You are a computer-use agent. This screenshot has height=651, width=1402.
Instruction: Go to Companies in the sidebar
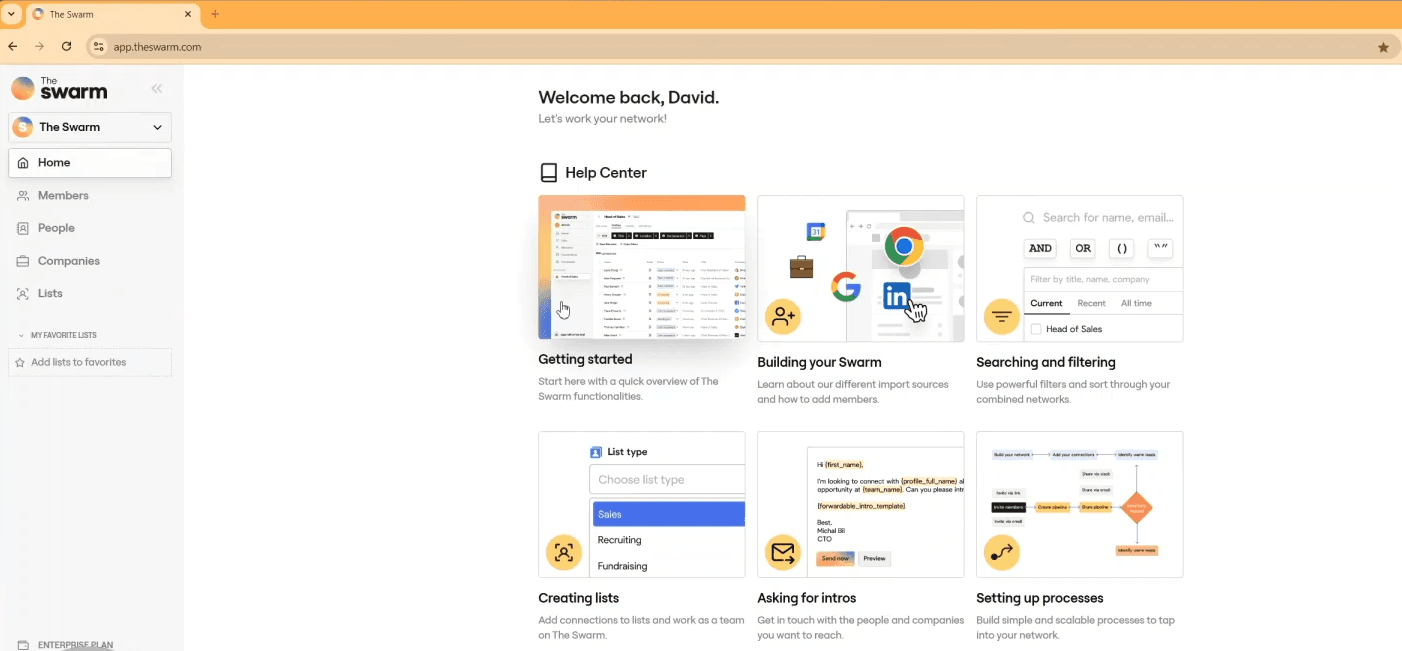[x=68, y=261]
